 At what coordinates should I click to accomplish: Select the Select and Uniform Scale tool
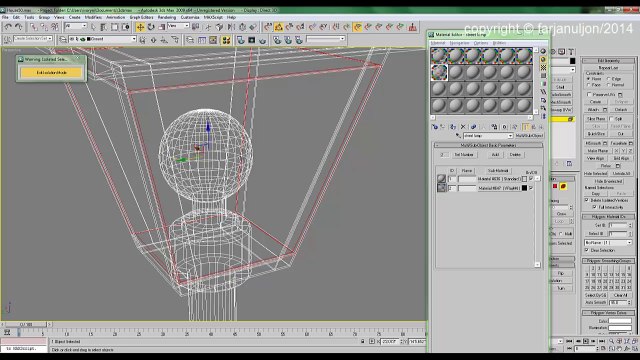pos(162,27)
